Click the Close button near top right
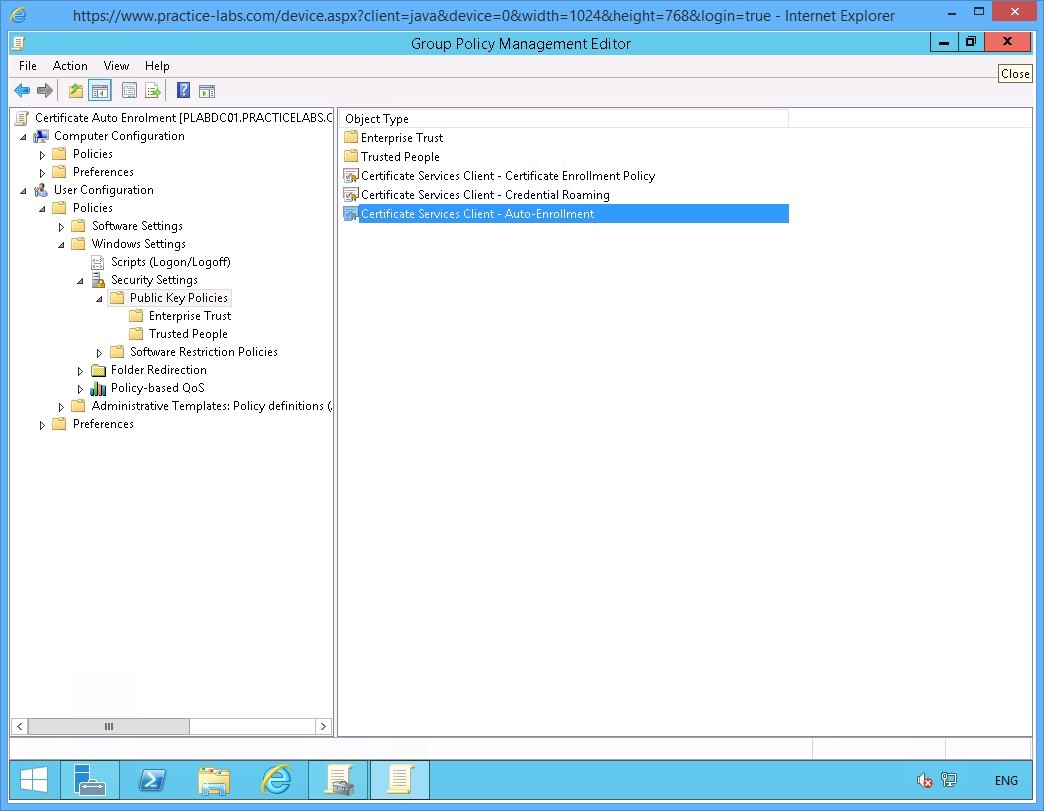This screenshot has height=811, width=1044. [x=1014, y=73]
